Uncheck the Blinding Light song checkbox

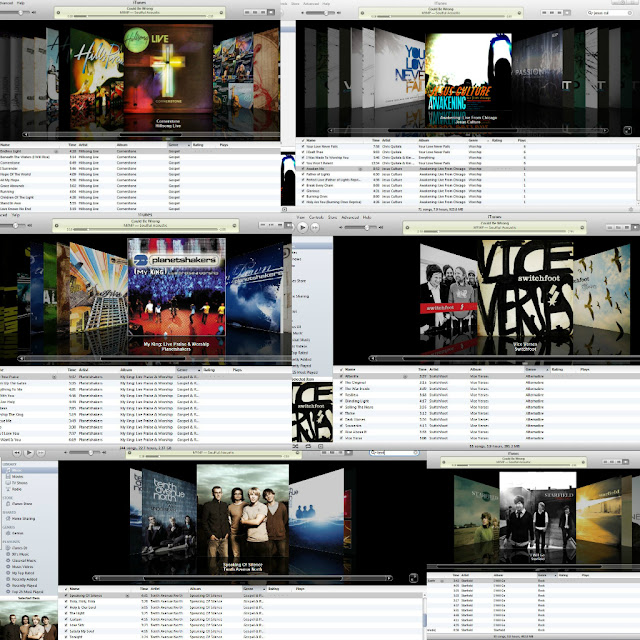[x=341, y=401]
